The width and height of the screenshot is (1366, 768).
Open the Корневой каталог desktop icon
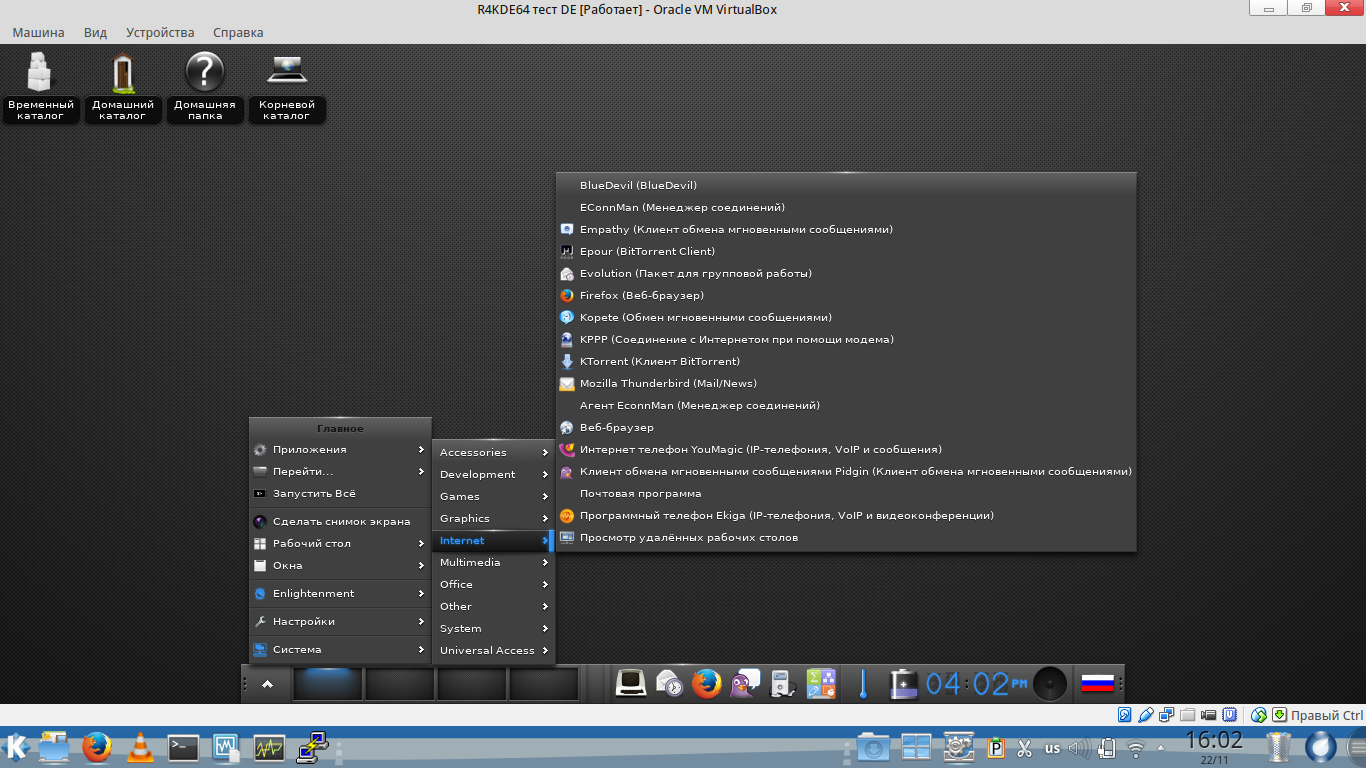click(x=287, y=87)
